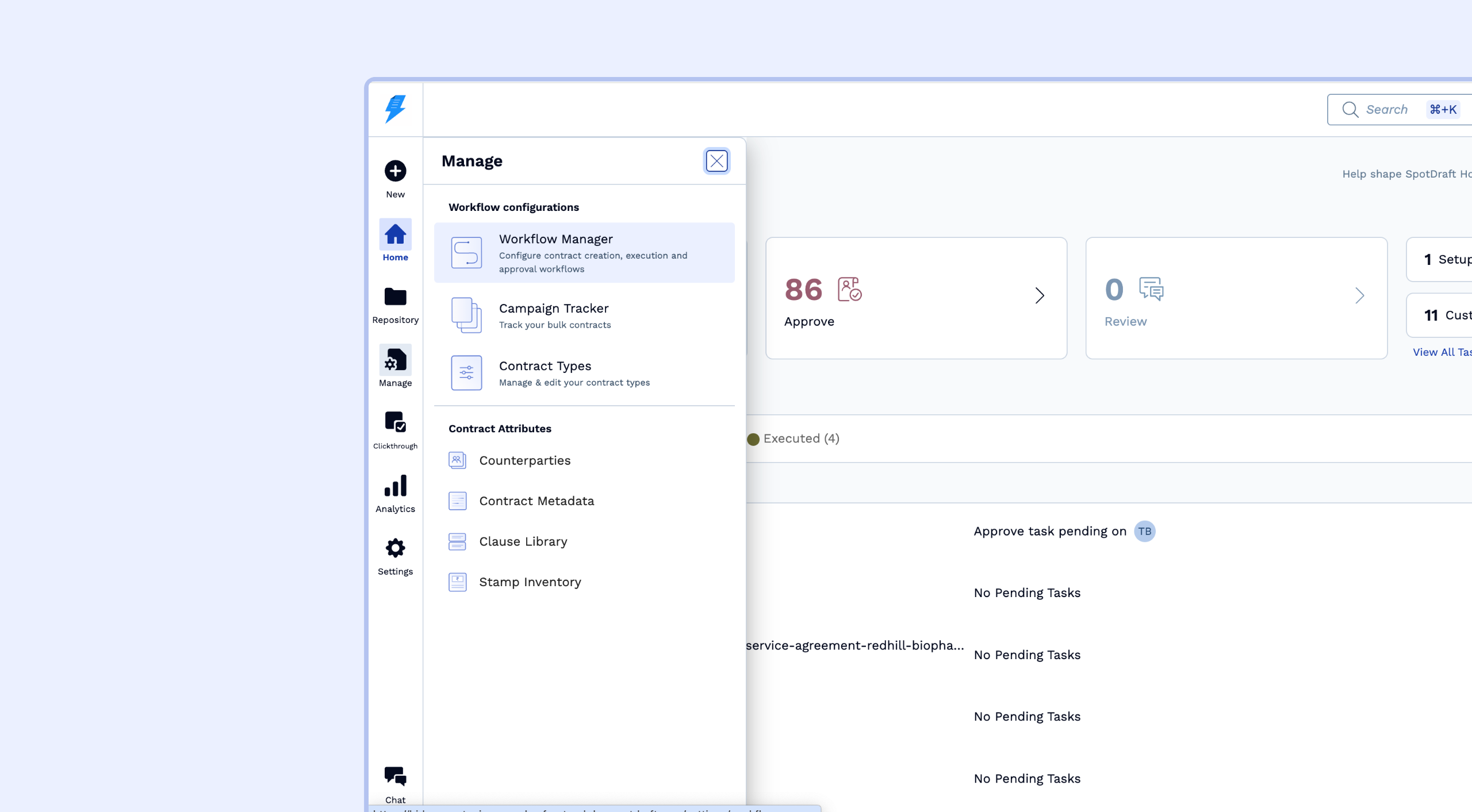Screen dimensions: 1472x812
Task: Select the Clickthrough sidebar icon
Action: coord(395,422)
